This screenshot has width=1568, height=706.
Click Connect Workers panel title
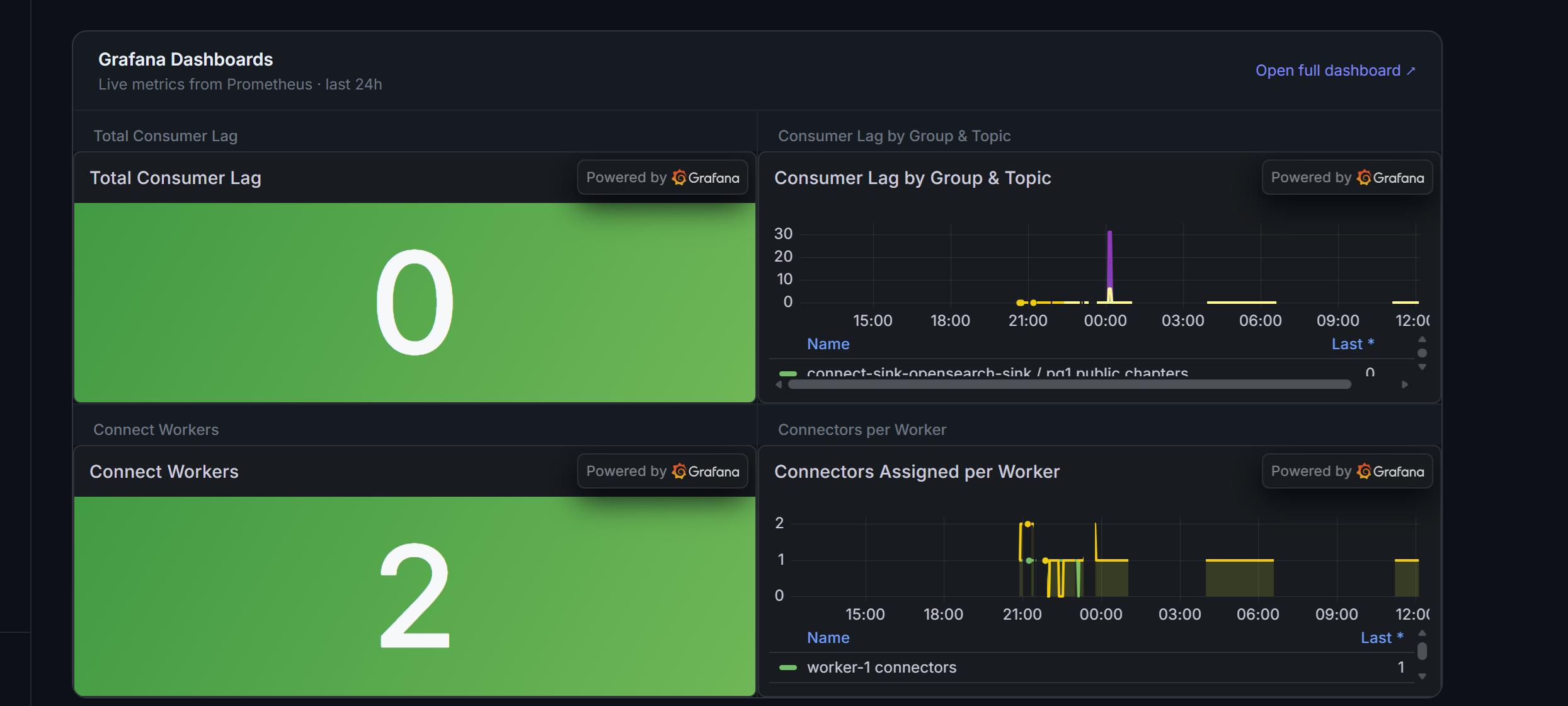point(164,472)
